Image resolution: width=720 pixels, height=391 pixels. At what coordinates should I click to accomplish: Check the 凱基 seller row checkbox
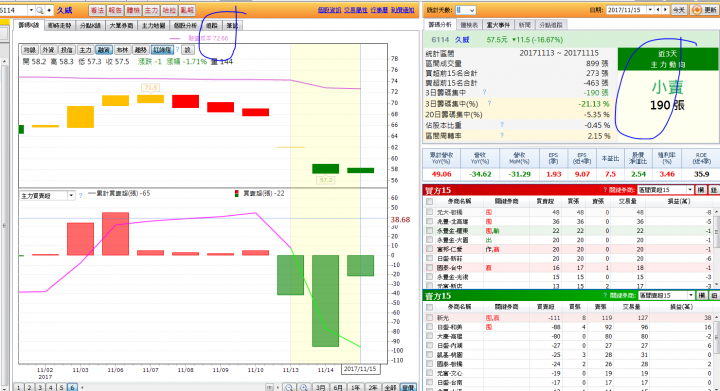[x=429, y=354]
